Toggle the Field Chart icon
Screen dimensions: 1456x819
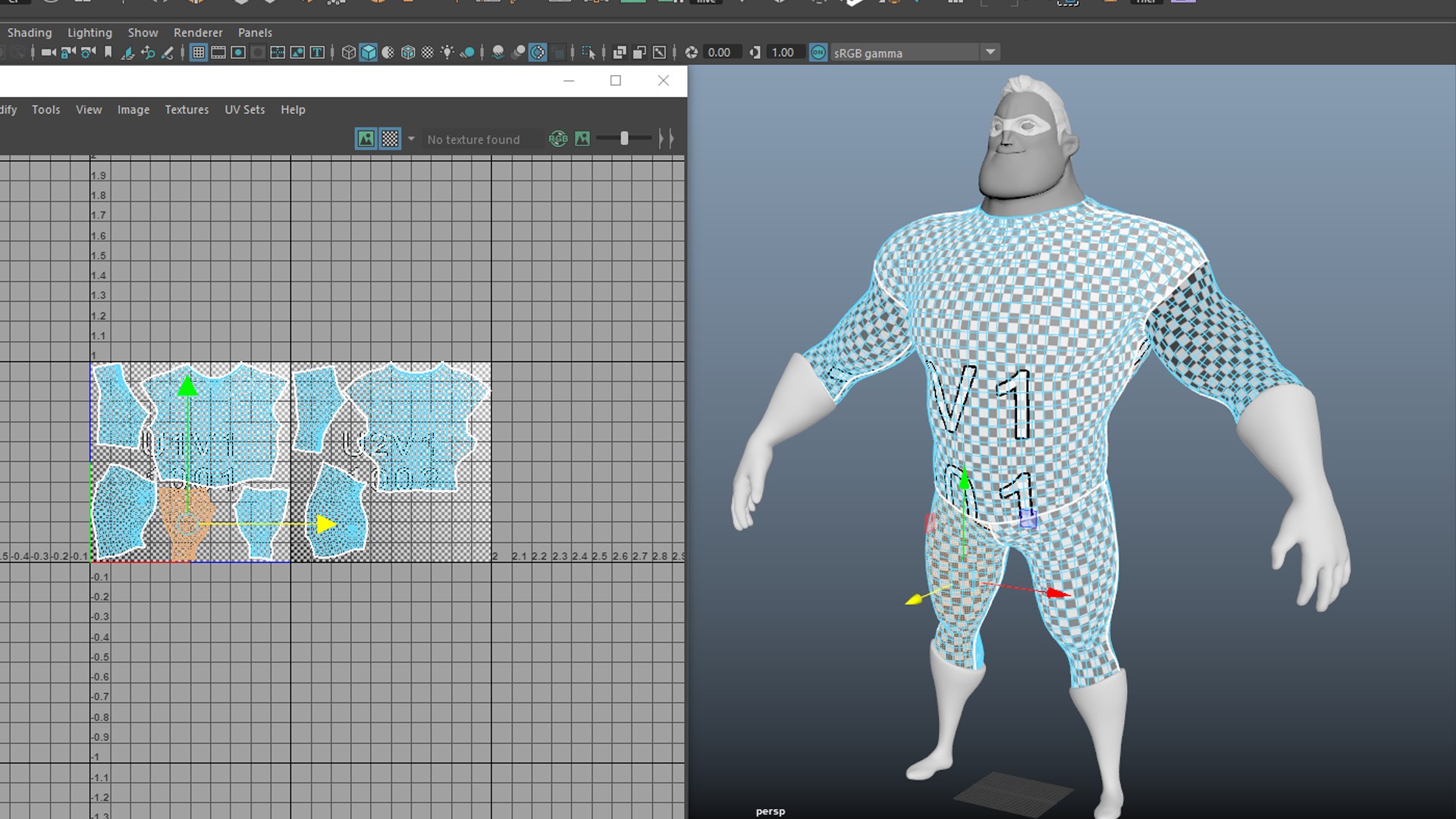pos(278,52)
